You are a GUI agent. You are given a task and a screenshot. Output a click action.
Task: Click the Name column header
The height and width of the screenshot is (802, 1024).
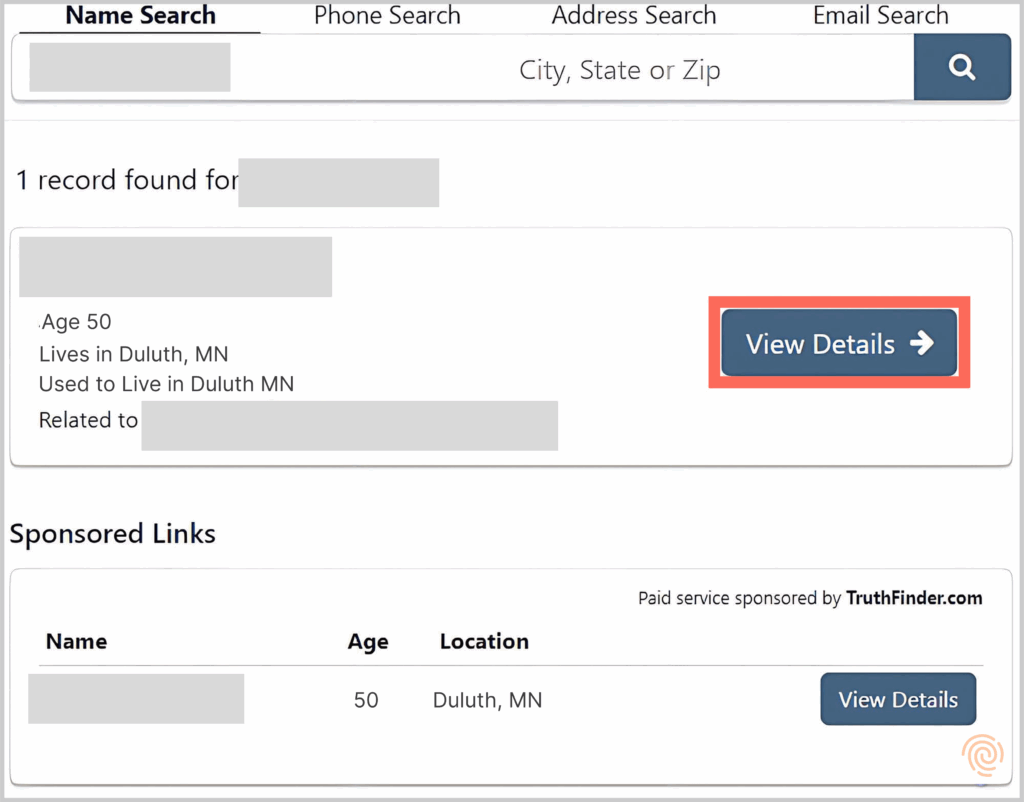point(76,641)
